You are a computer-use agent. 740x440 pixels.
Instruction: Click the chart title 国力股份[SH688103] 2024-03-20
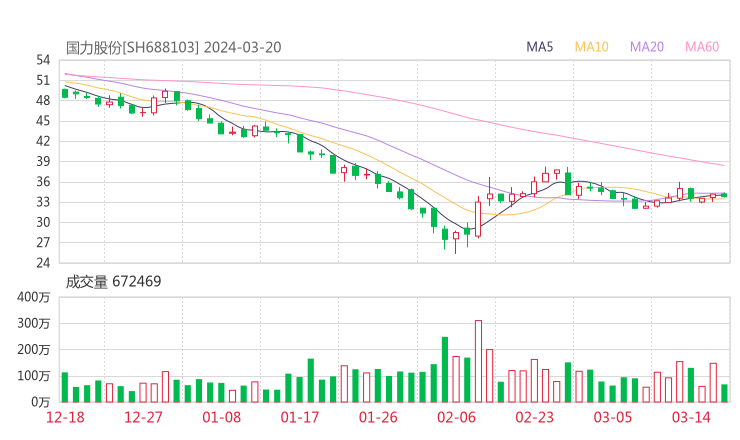click(x=173, y=47)
